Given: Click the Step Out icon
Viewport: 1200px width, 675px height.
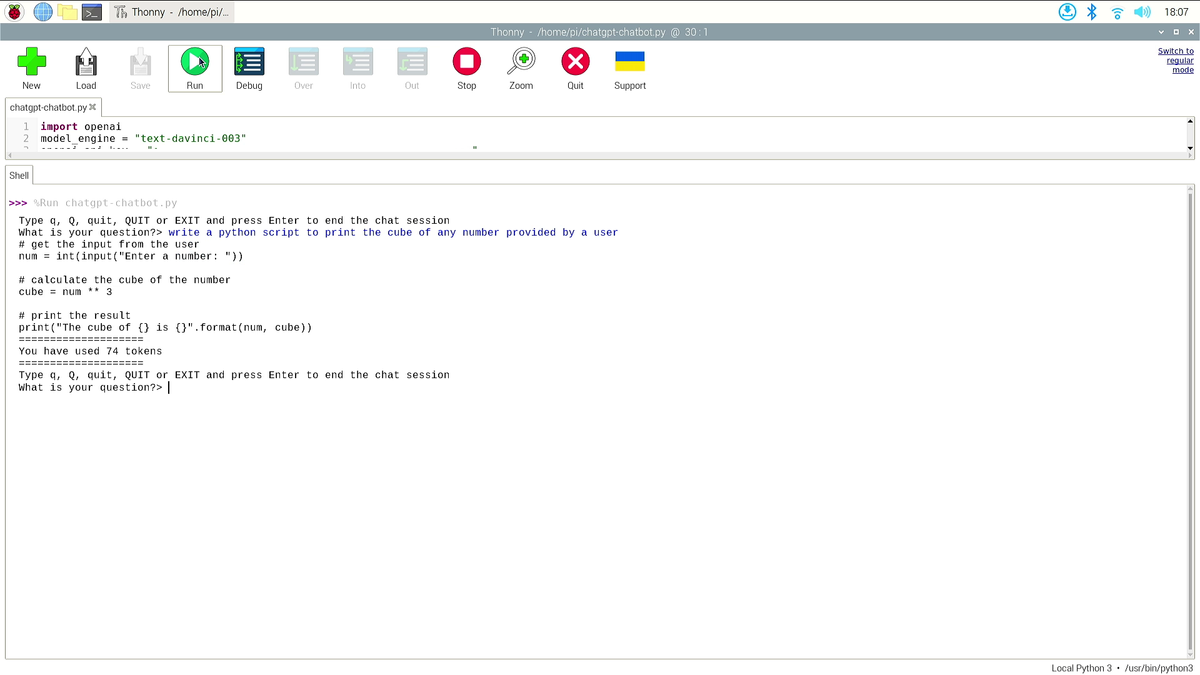Looking at the screenshot, I should 412,68.
